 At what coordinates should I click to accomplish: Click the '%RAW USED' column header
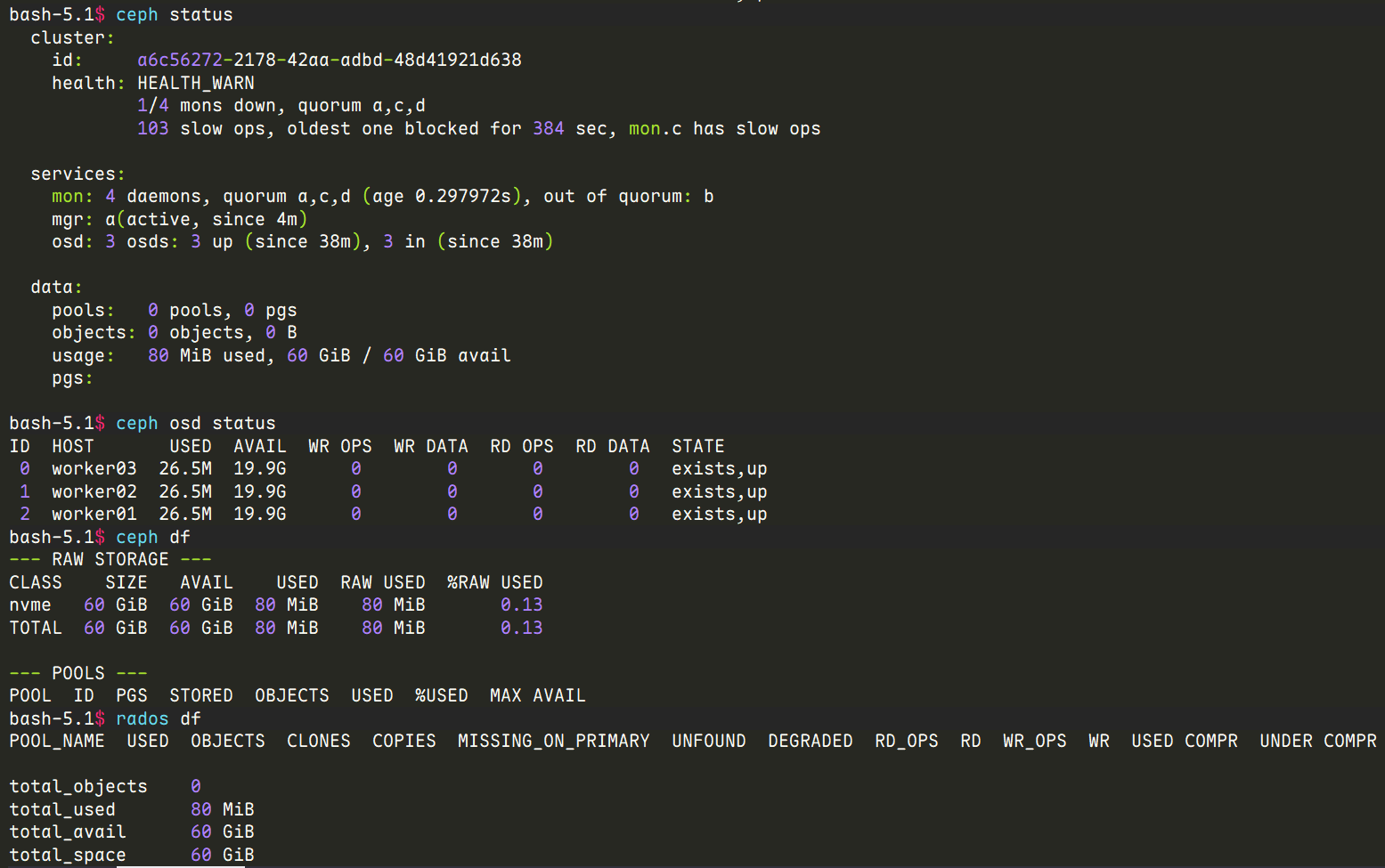(x=494, y=583)
